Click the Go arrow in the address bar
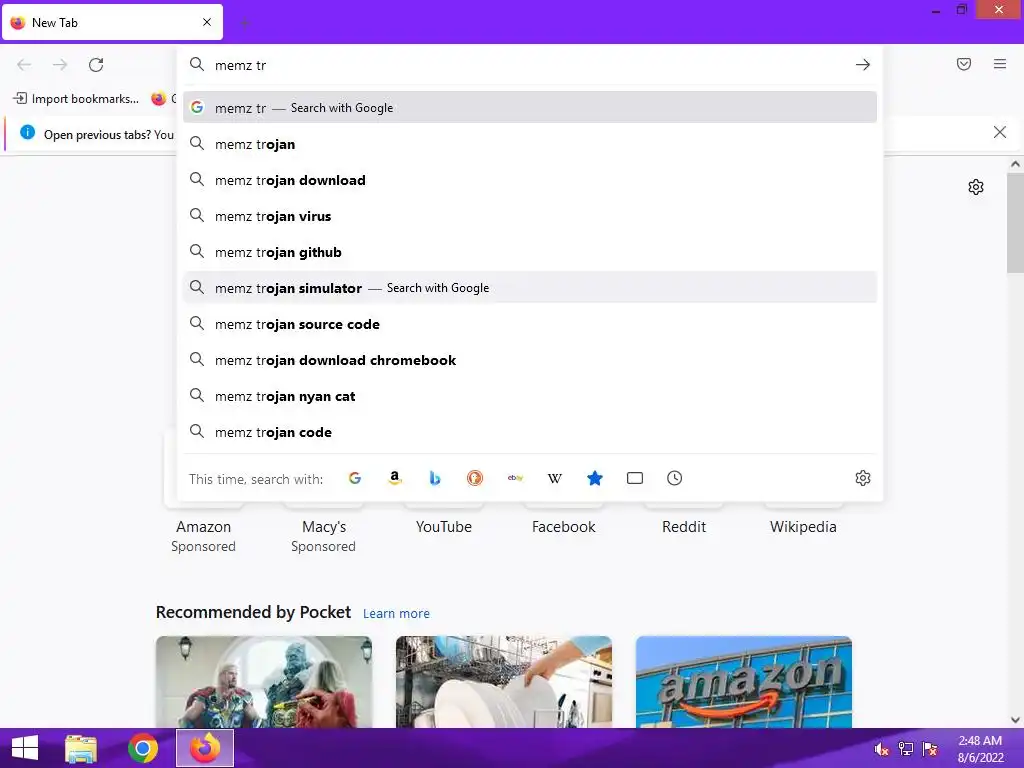The image size is (1024, 768). click(x=863, y=65)
